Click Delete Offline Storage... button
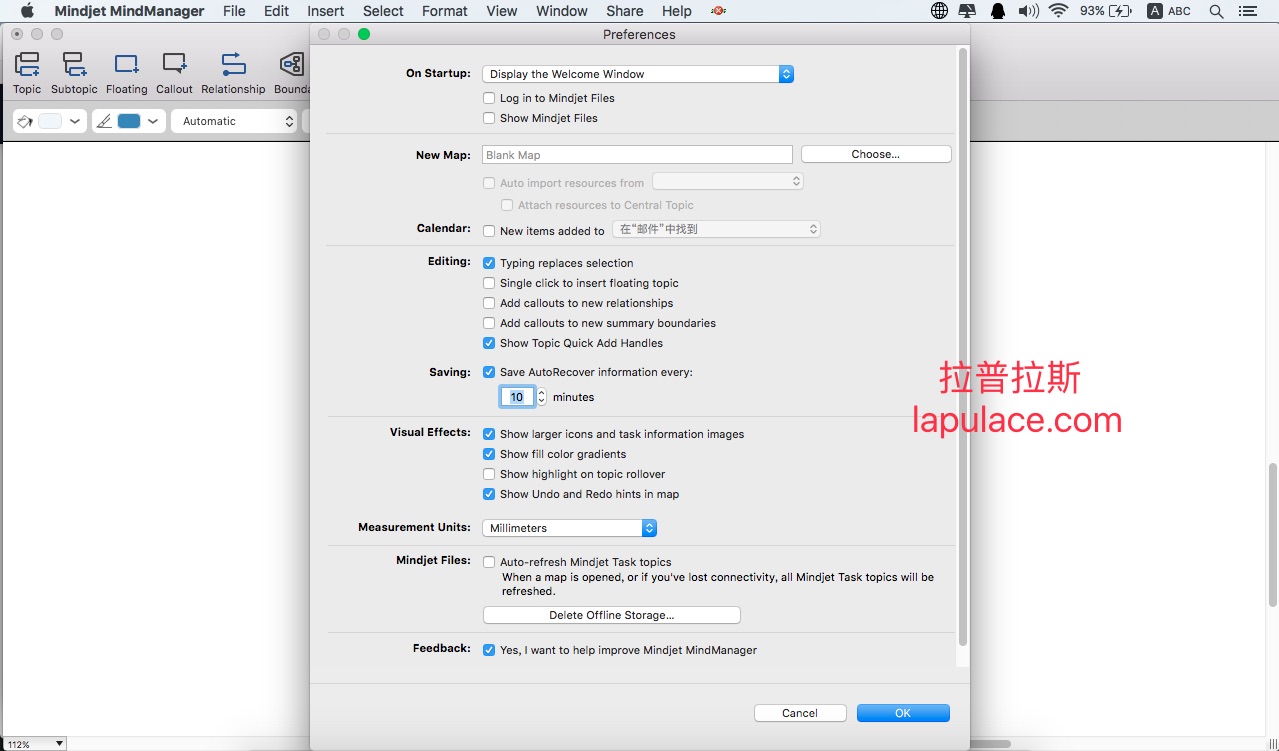Image resolution: width=1279 pixels, height=751 pixels. click(x=612, y=615)
